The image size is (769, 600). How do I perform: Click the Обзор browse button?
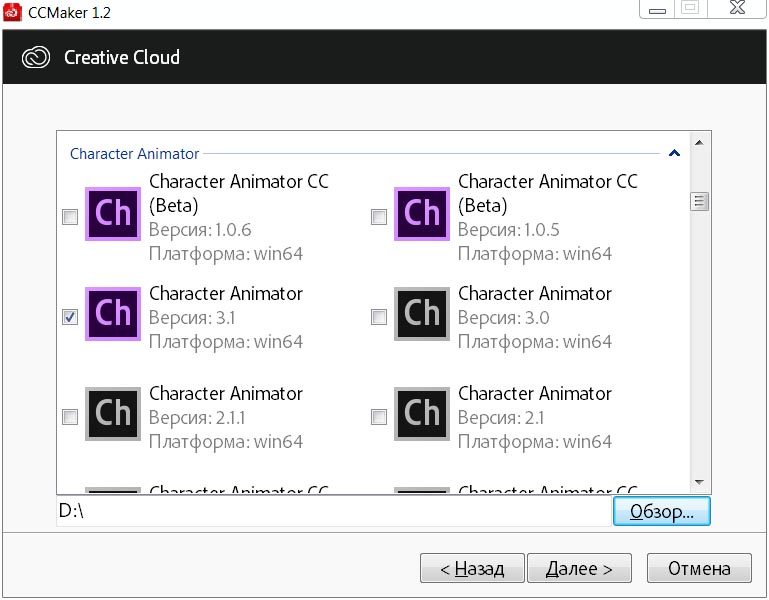pos(661,511)
